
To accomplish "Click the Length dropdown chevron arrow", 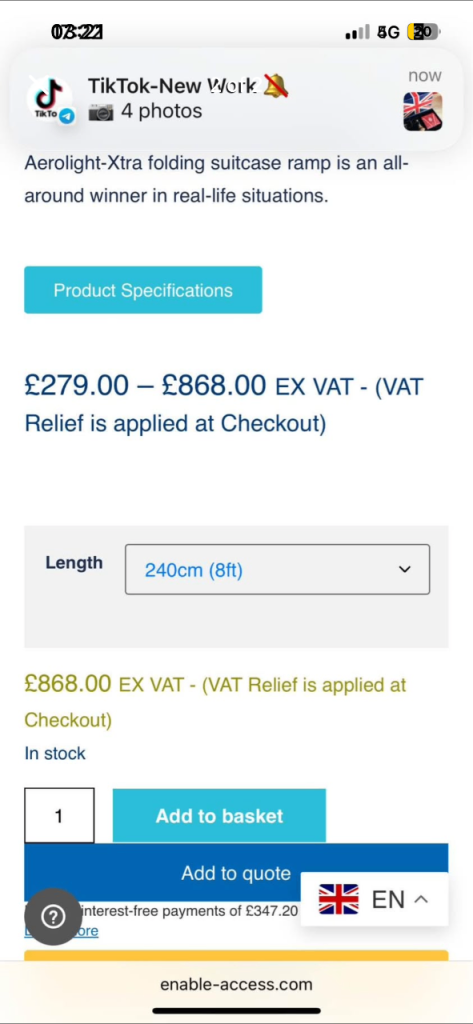I will [x=405, y=569].
